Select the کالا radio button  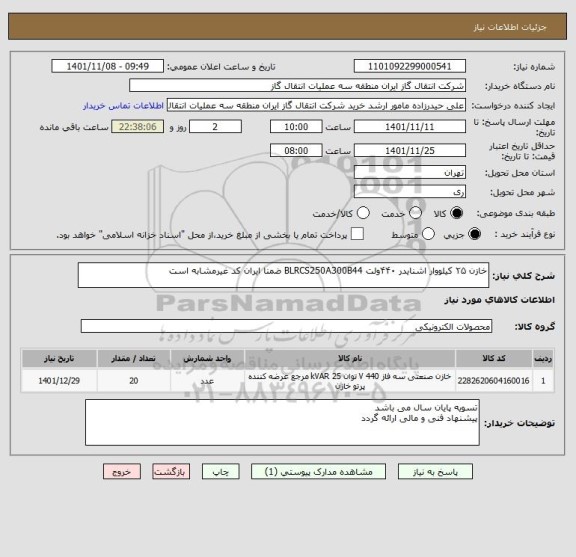457,213
